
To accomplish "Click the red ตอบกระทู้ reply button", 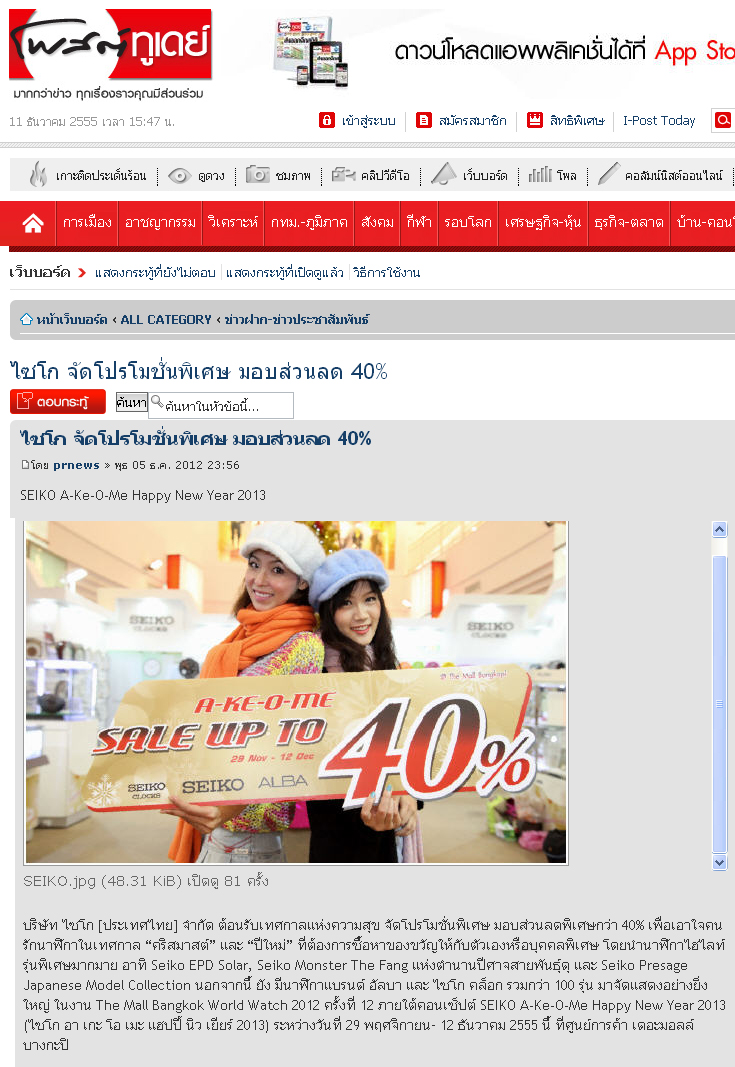I will (x=58, y=401).
